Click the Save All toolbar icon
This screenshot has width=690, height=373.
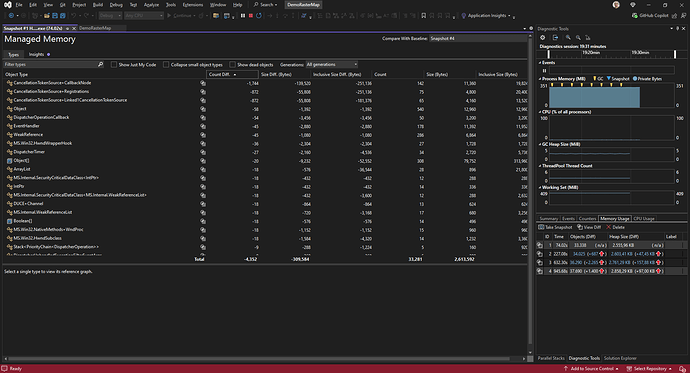(62, 15)
